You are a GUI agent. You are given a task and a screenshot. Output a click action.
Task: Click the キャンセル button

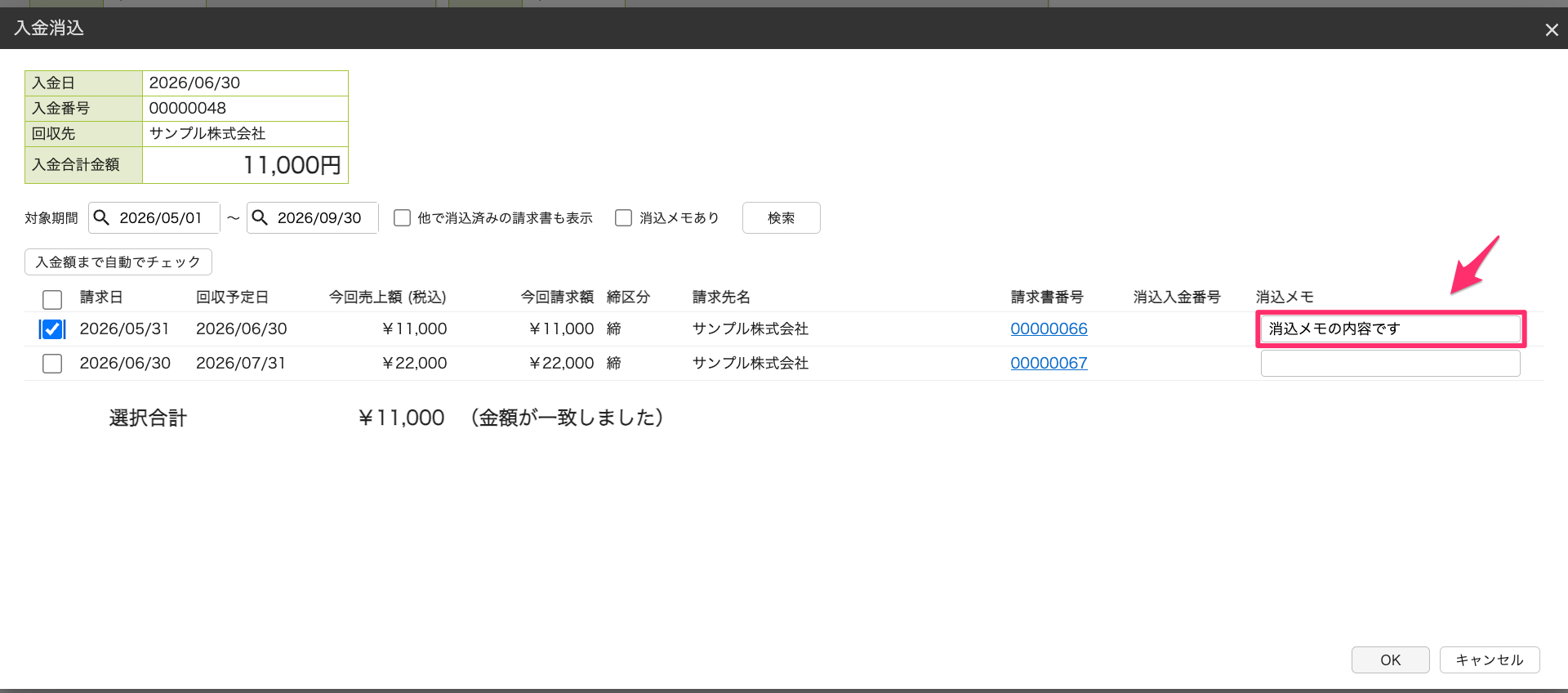(x=1490, y=659)
